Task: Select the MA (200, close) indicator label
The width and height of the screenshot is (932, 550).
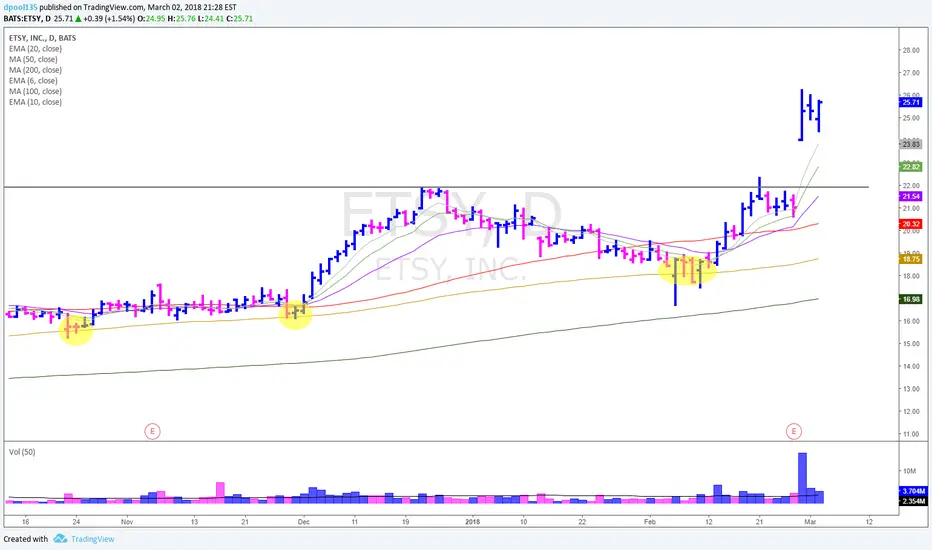Action: pos(35,70)
